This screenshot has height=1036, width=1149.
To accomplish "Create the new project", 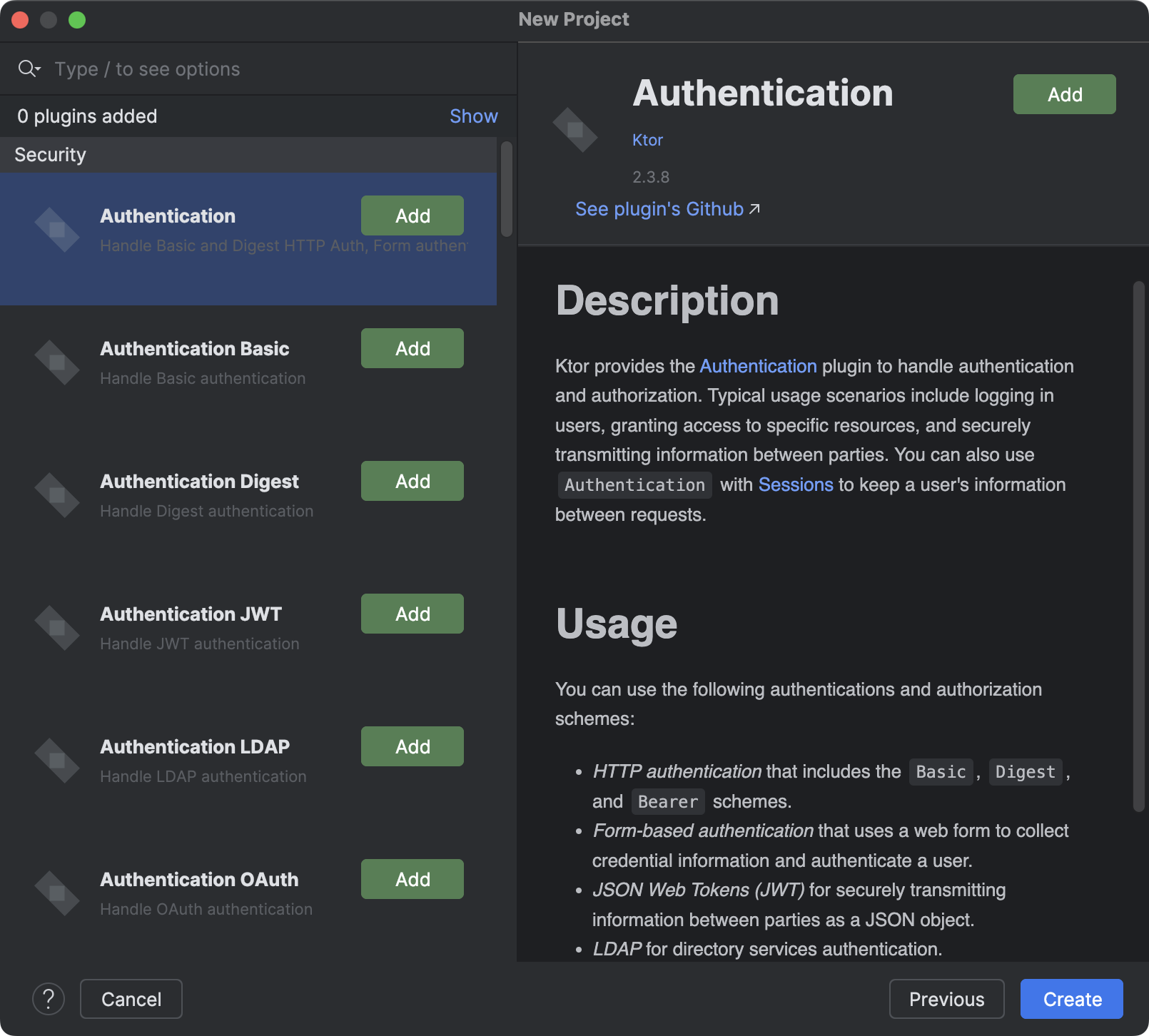I will click(x=1071, y=999).
